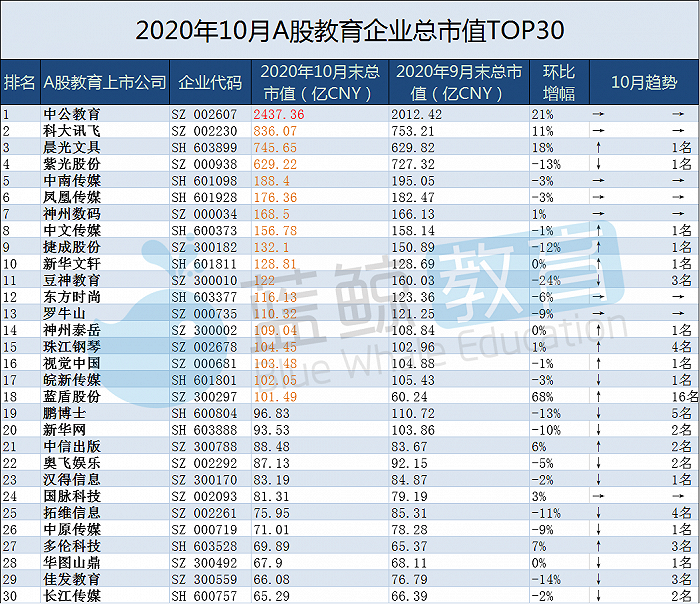Image resolution: width=700 pixels, height=604 pixels.
Task: Click stock code SZ 002230
Action: [204, 131]
